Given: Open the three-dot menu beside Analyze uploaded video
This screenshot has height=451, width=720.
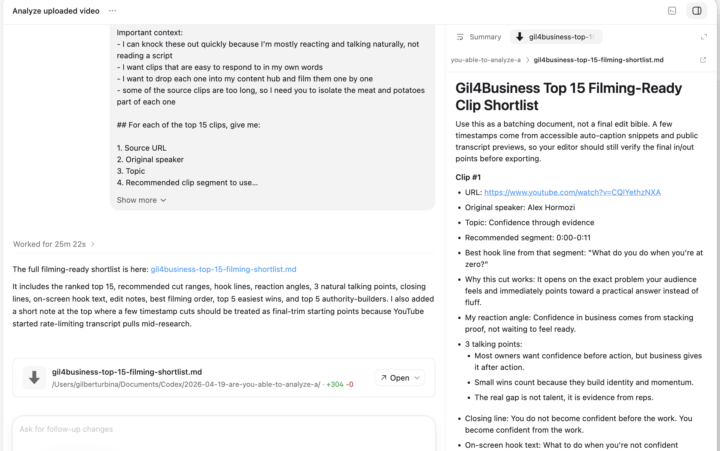Looking at the screenshot, I should [112, 11].
